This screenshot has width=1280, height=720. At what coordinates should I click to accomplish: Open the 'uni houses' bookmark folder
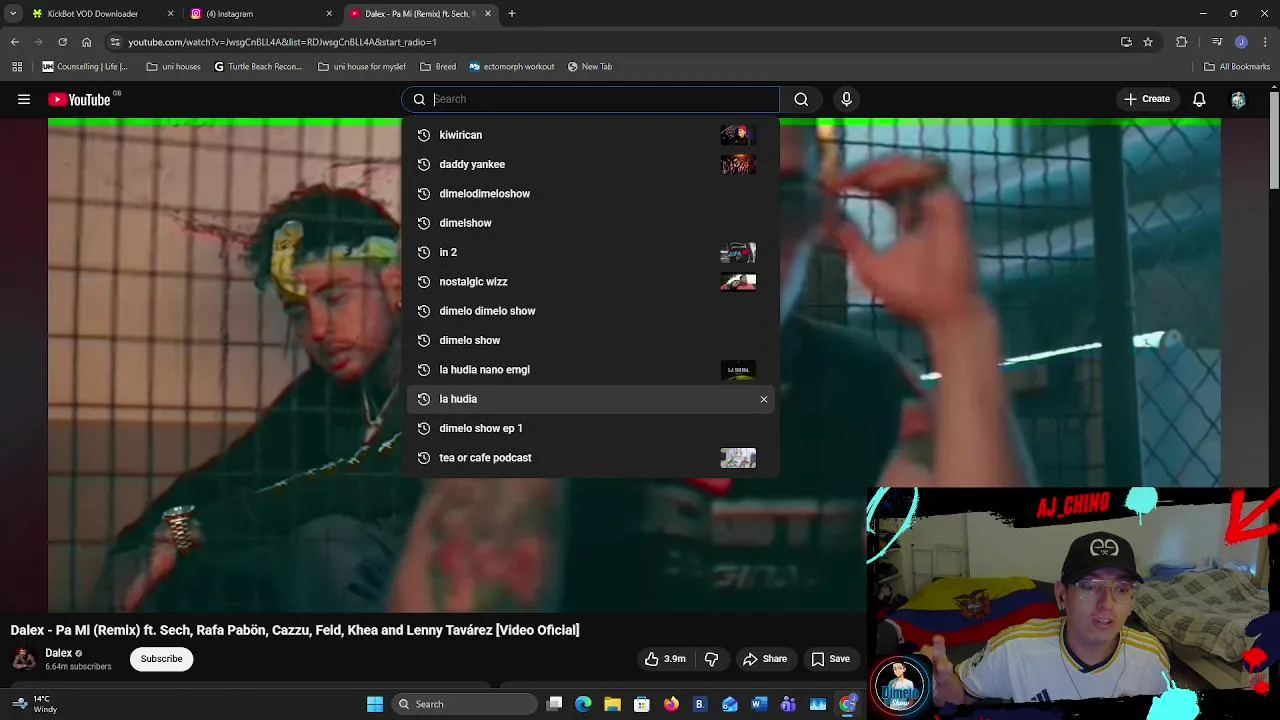point(173,67)
